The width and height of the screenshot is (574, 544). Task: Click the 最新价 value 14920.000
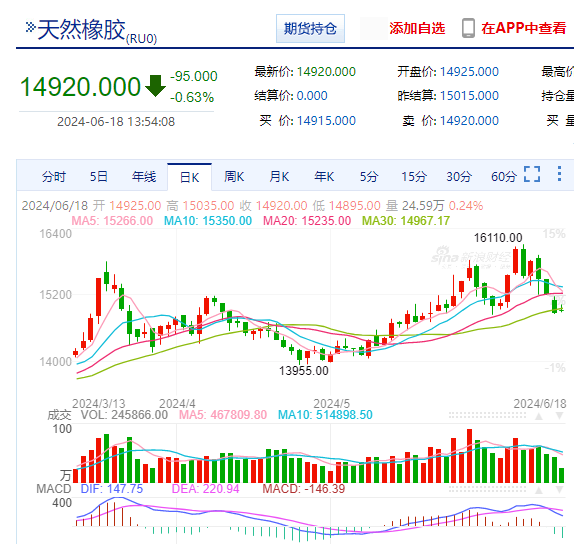(x=326, y=72)
